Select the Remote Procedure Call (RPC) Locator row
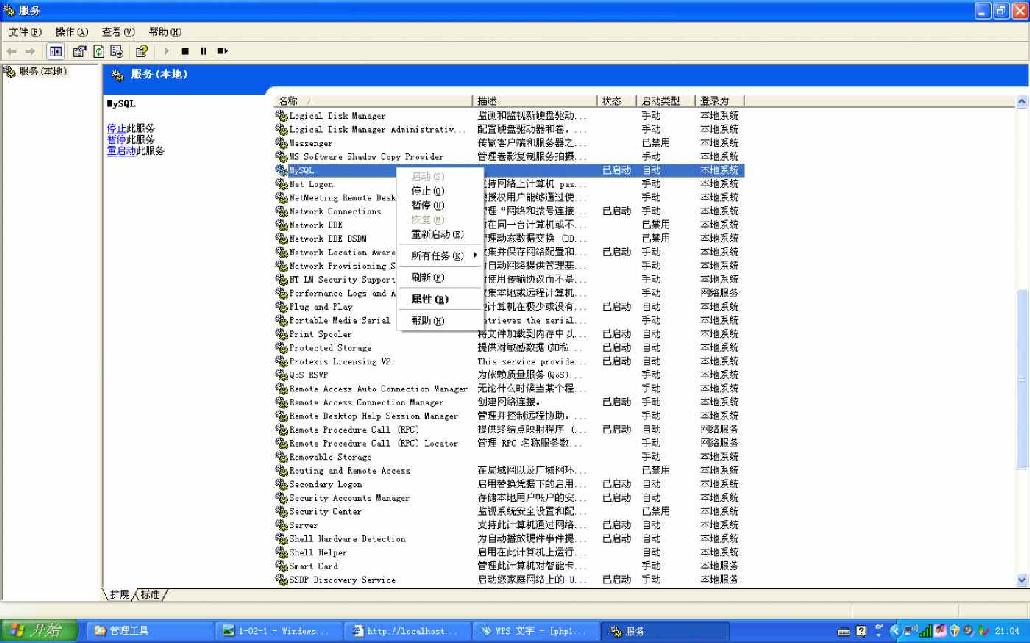This screenshot has height=643, width=1030. click(509, 443)
